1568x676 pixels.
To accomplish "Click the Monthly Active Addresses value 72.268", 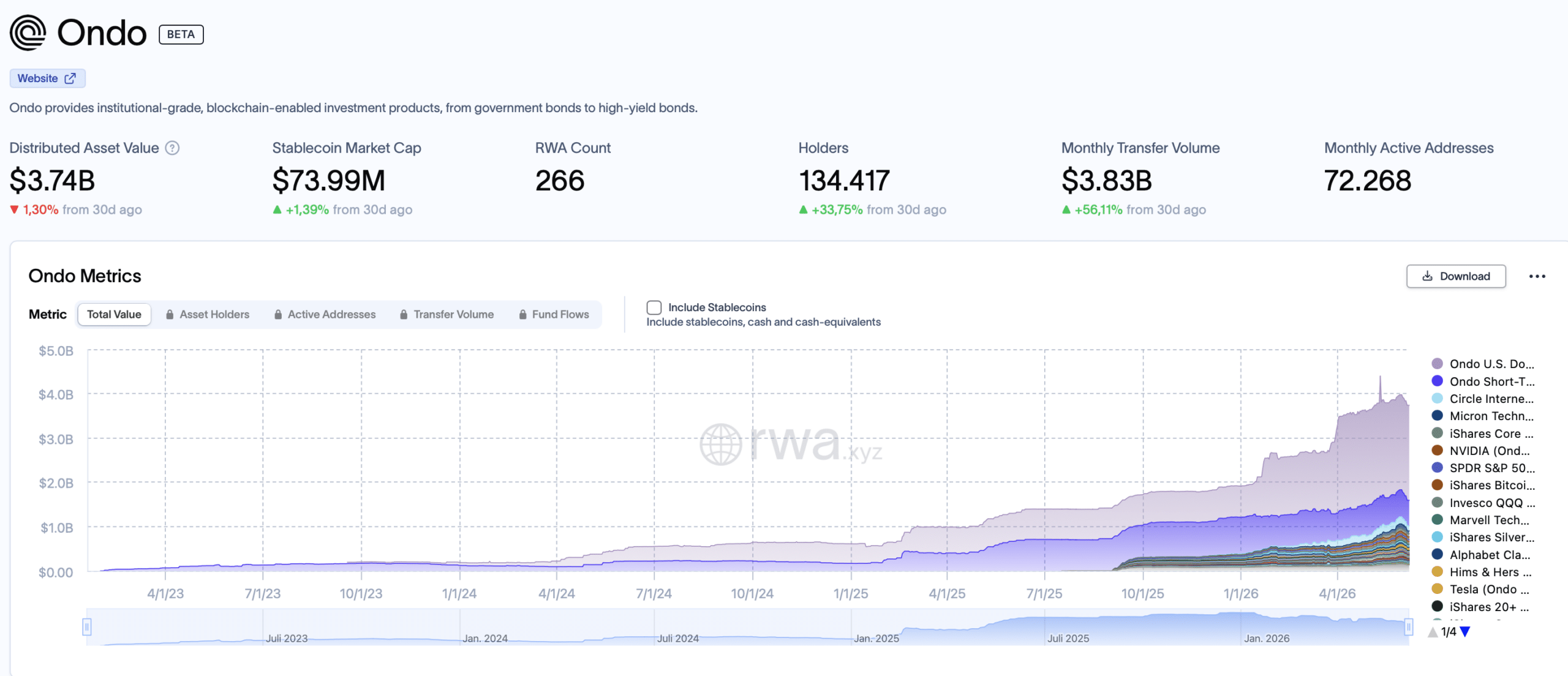I will (x=1368, y=181).
